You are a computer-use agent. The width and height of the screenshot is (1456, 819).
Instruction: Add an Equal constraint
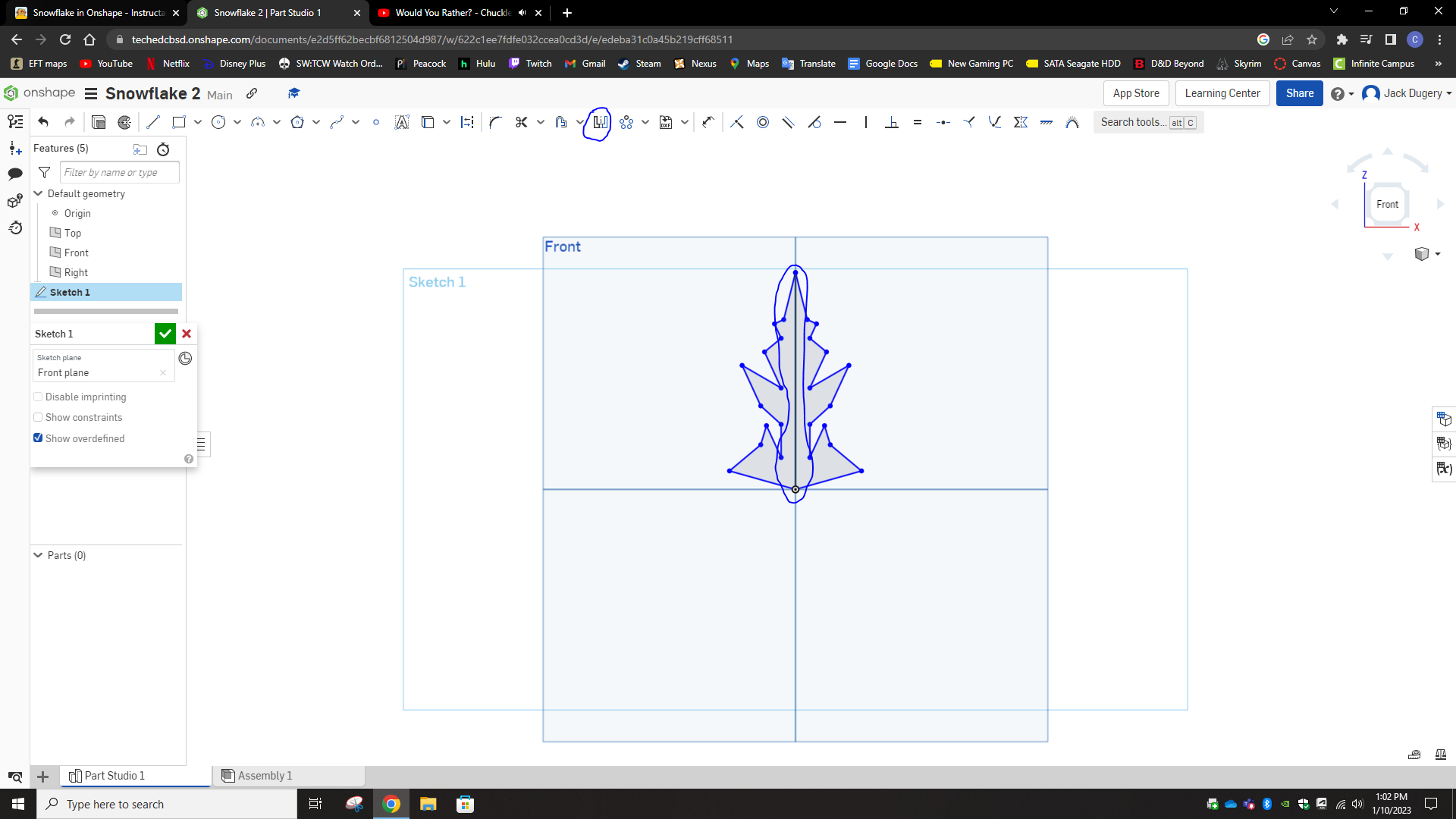pyautogui.click(x=918, y=121)
